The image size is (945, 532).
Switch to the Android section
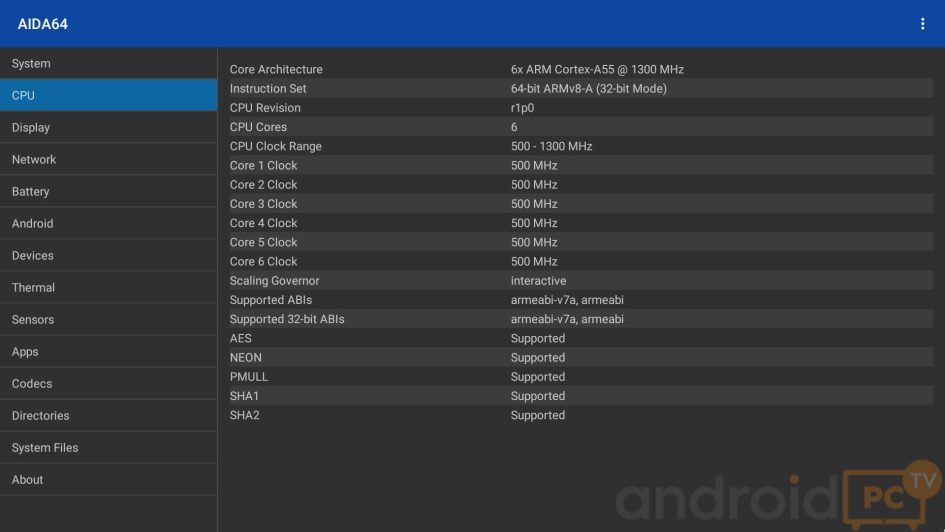click(x=108, y=224)
